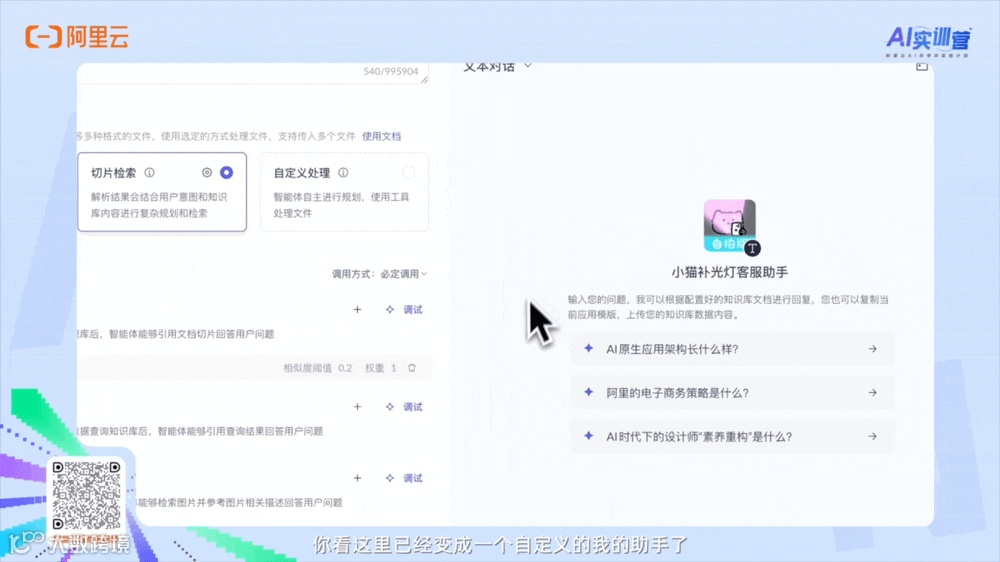This screenshot has width=1000, height=562.
Task: Select the 小猫补光灯客服助手 title text
Action: click(x=730, y=272)
